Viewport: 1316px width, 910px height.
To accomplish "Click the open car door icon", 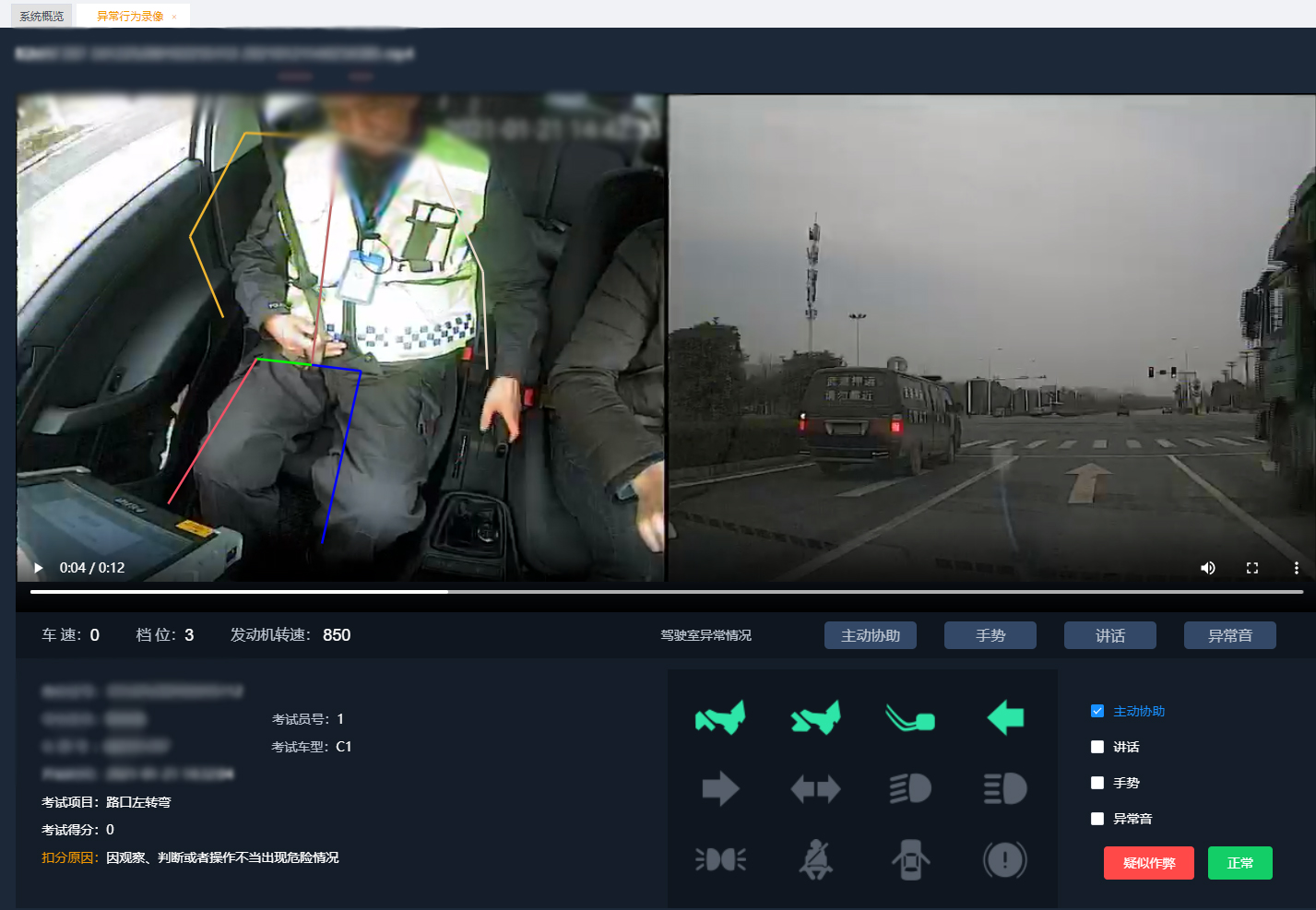I will 910,860.
